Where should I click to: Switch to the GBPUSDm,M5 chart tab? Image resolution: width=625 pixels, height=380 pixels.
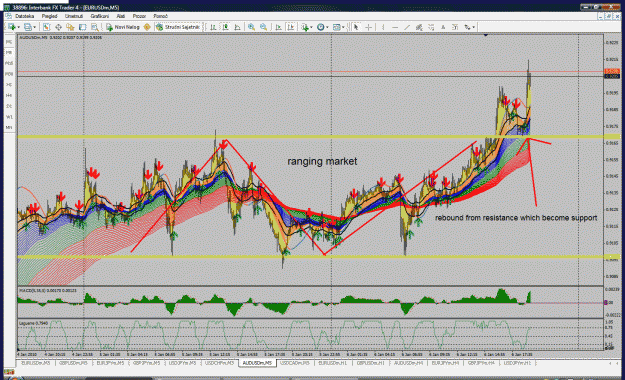[73, 363]
